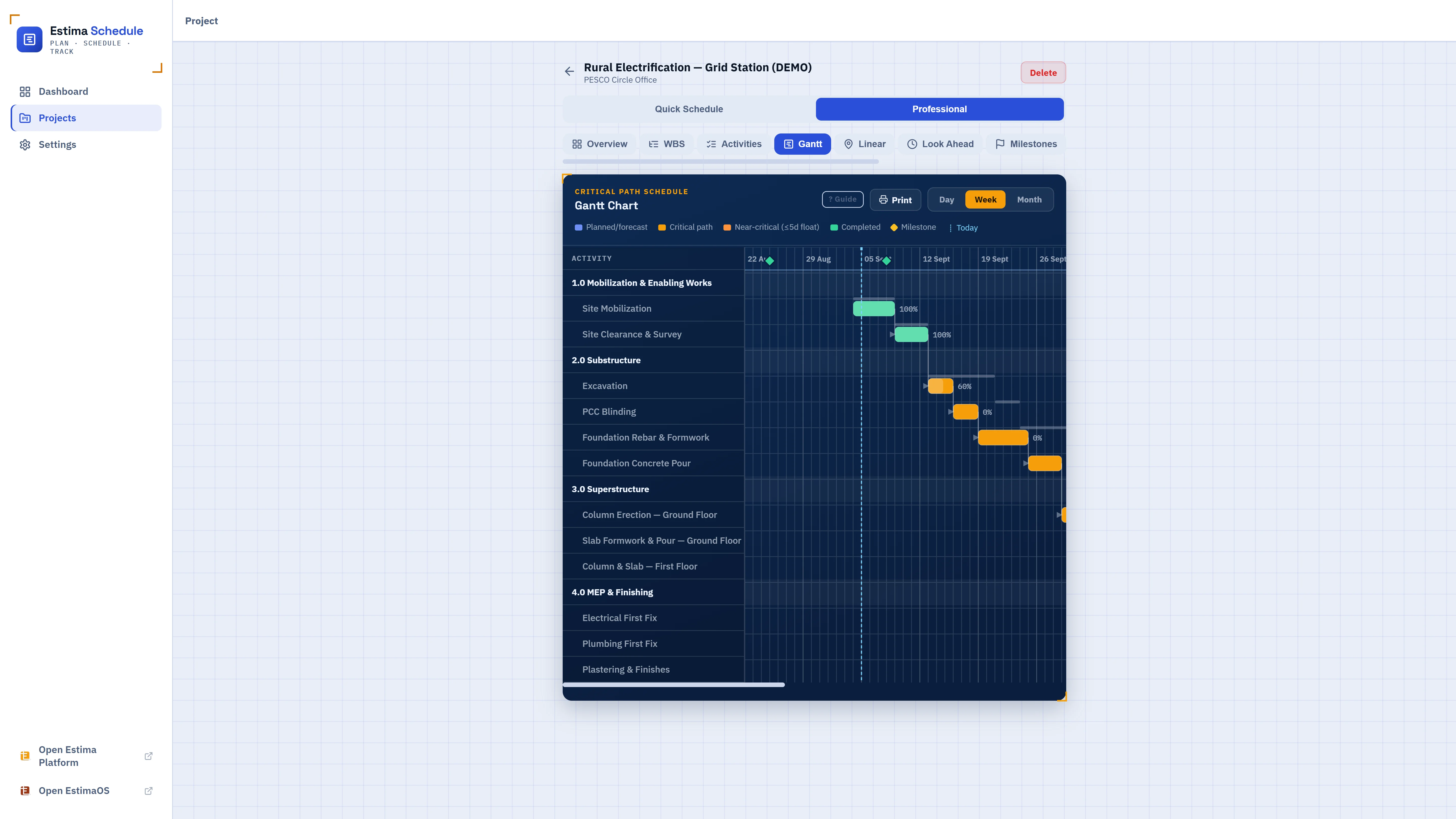Screen dimensions: 1456x819
Task: Set Gantt scale to Month
Action: (x=1029, y=199)
